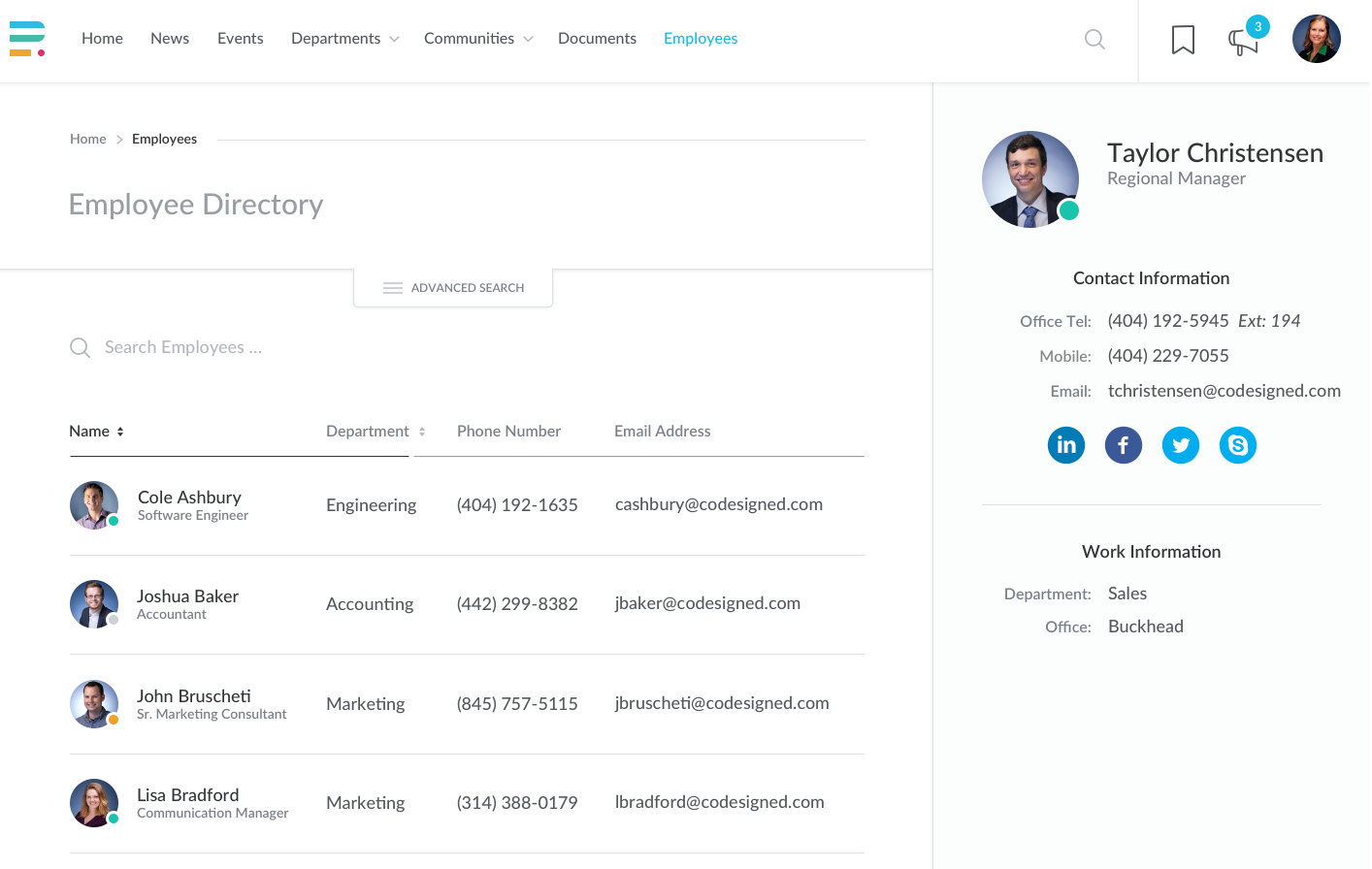Email Joshua Baker via jbaker@codesigned.com link
Screen dimensions: 1372x869
(x=707, y=603)
